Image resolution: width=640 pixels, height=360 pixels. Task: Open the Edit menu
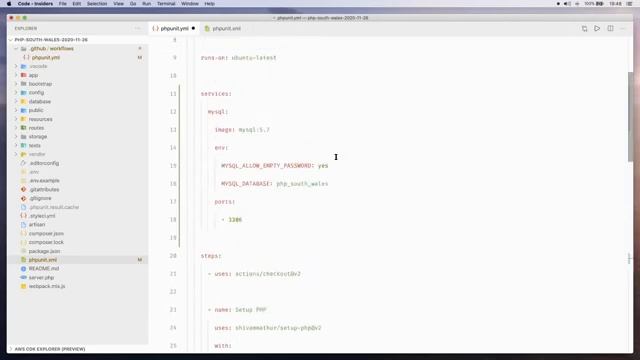pos(77,4)
